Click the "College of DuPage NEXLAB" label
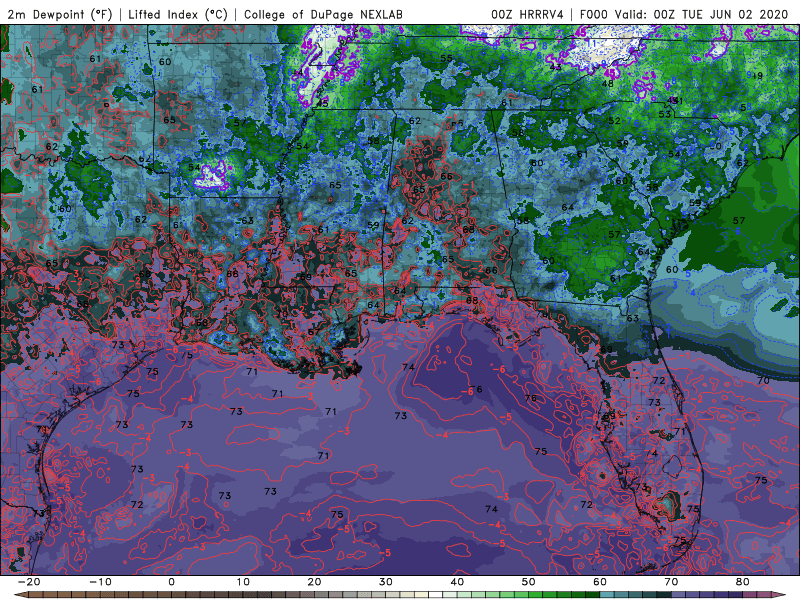Viewport: 800px width, 600px height. click(323, 14)
